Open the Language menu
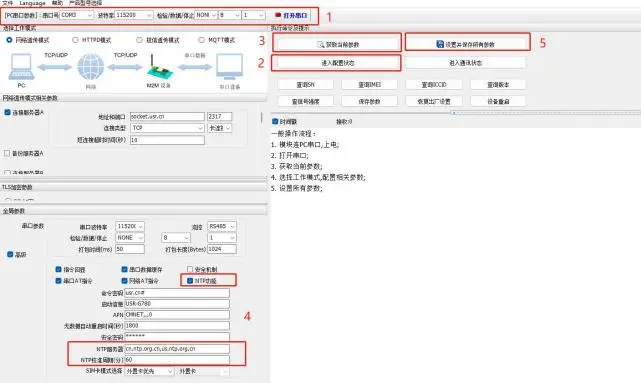Image resolution: width=641 pixels, height=383 pixels. pyautogui.click(x=32, y=3)
